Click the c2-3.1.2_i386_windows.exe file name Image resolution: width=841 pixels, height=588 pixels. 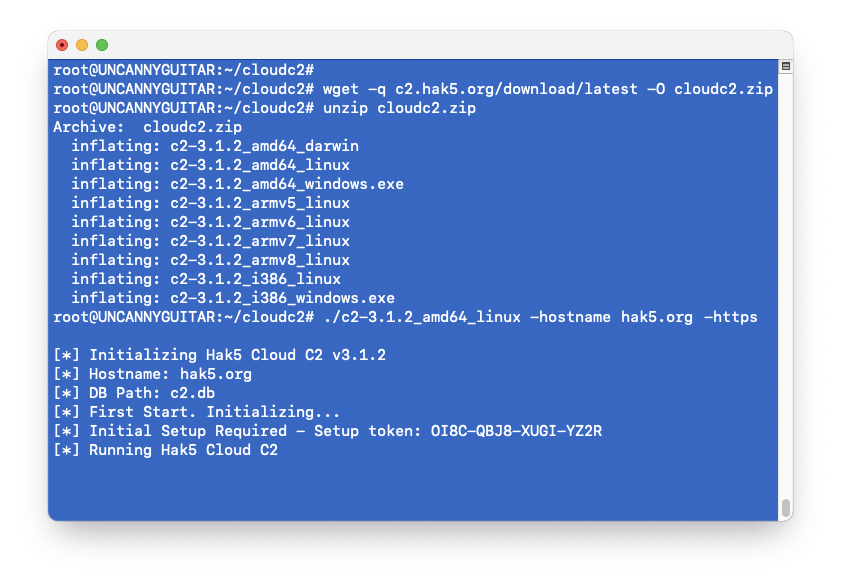click(282, 298)
